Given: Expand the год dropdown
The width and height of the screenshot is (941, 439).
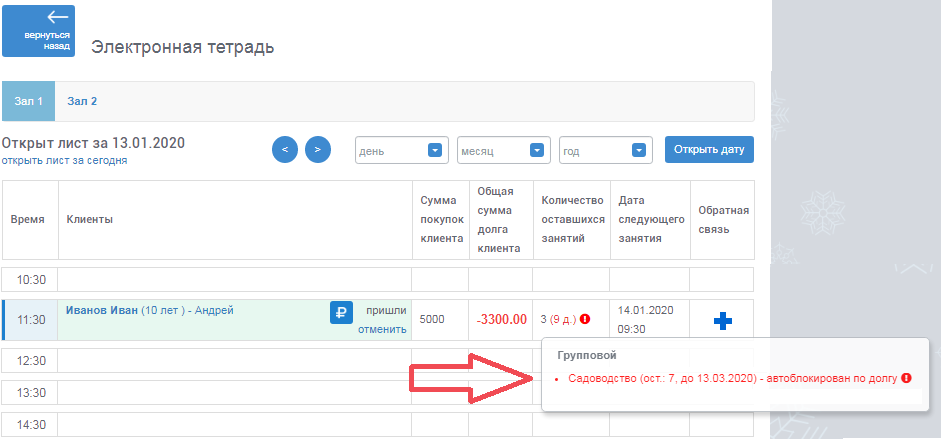Looking at the screenshot, I should [606, 150].
